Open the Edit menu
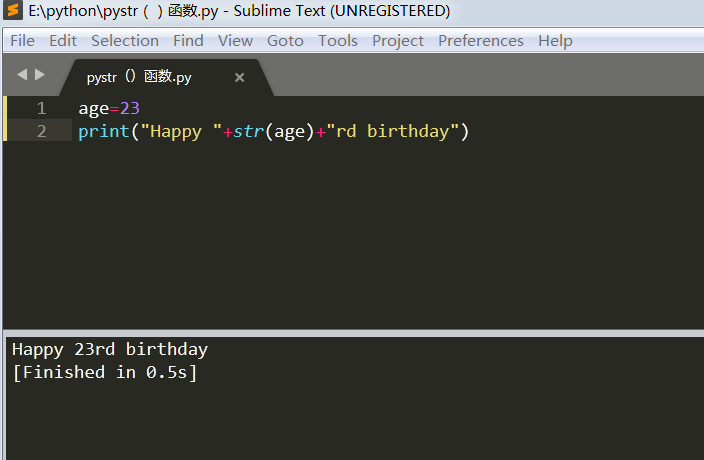 click(x=63, y=41)
